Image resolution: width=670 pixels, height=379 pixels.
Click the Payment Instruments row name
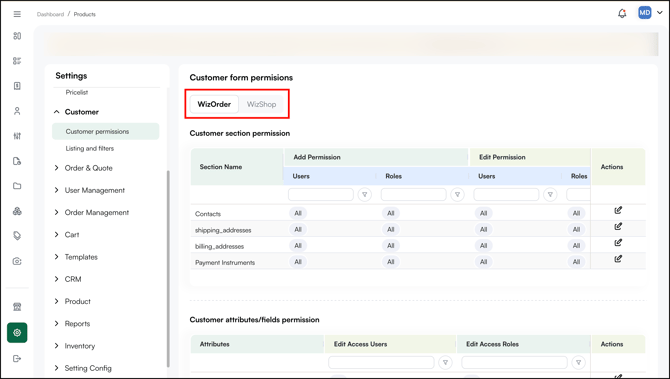click(x=225, y=262)
